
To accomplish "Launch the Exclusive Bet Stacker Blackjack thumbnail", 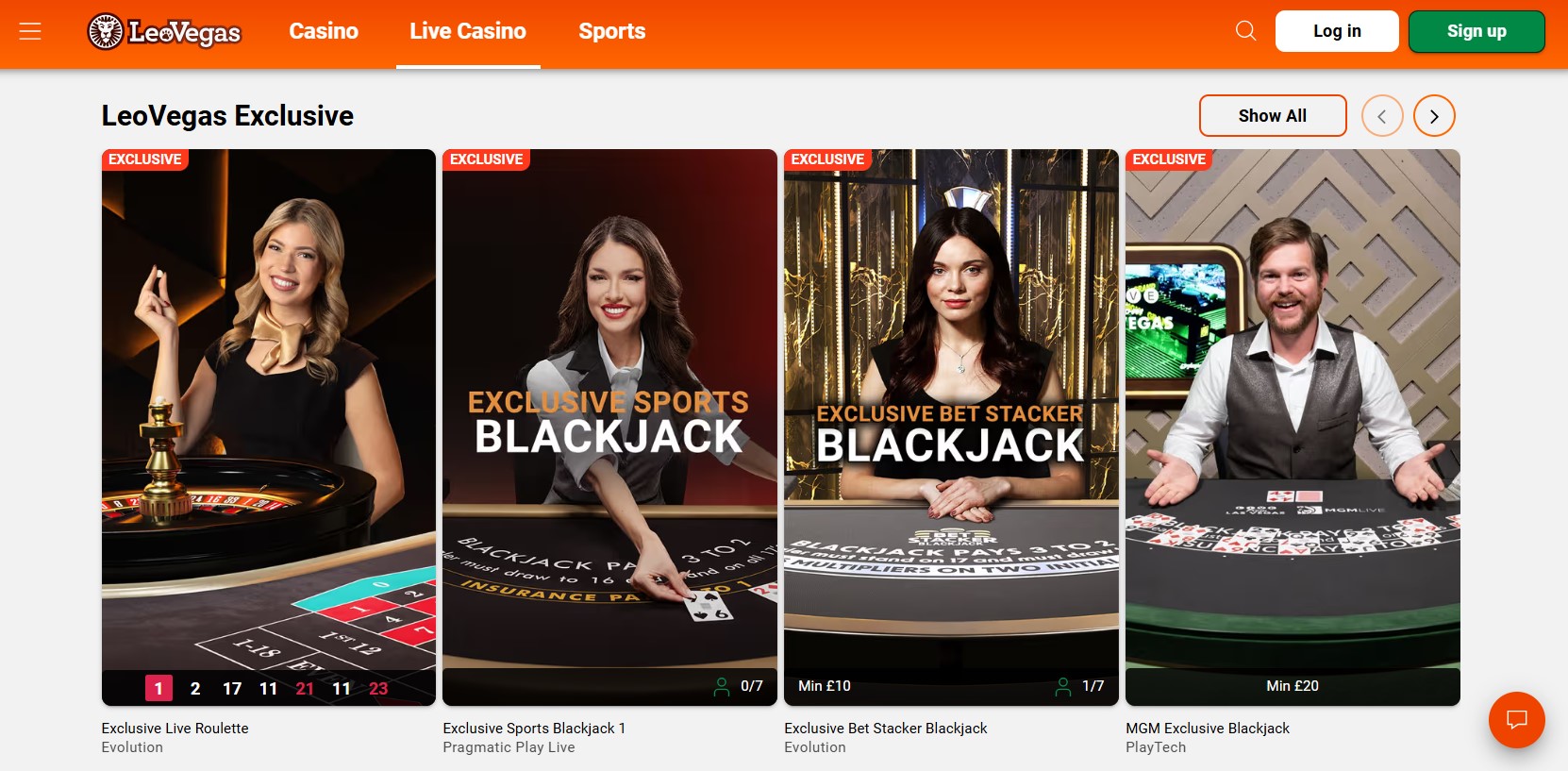I will [x=951, y=427].
